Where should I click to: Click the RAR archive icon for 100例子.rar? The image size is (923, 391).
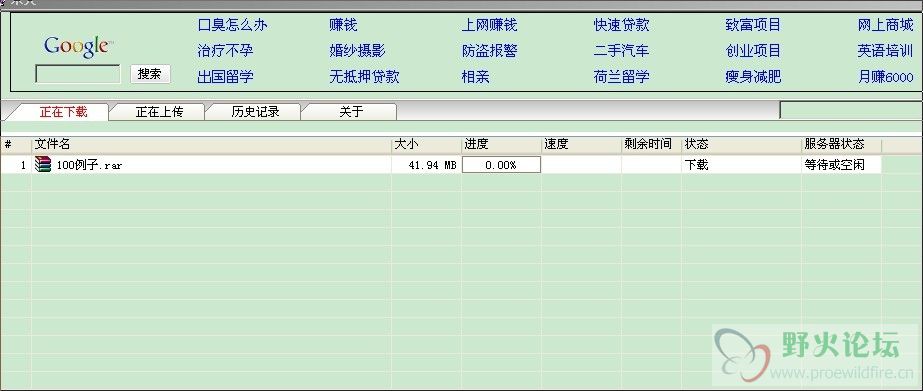coord(43,164)
